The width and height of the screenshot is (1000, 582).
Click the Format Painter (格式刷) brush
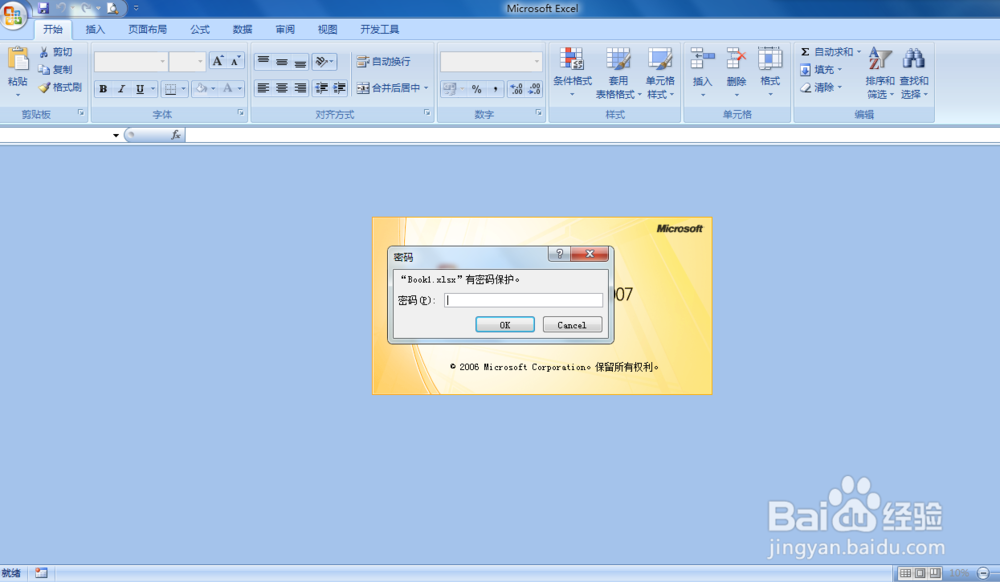(44, 87)
